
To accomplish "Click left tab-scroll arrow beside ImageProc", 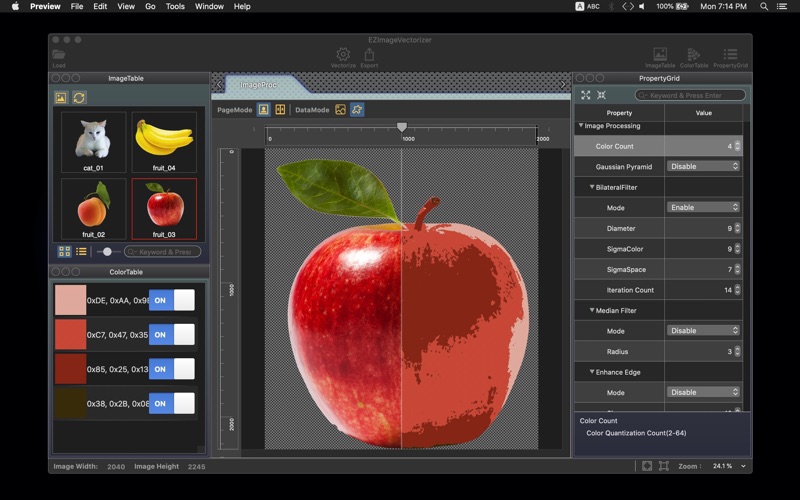I will pyautogui.click(x=219, y=85).
